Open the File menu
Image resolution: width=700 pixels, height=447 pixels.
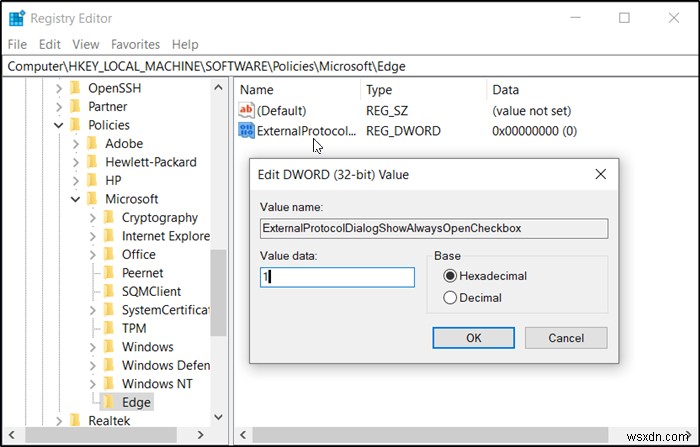click(x=17, y=44)
